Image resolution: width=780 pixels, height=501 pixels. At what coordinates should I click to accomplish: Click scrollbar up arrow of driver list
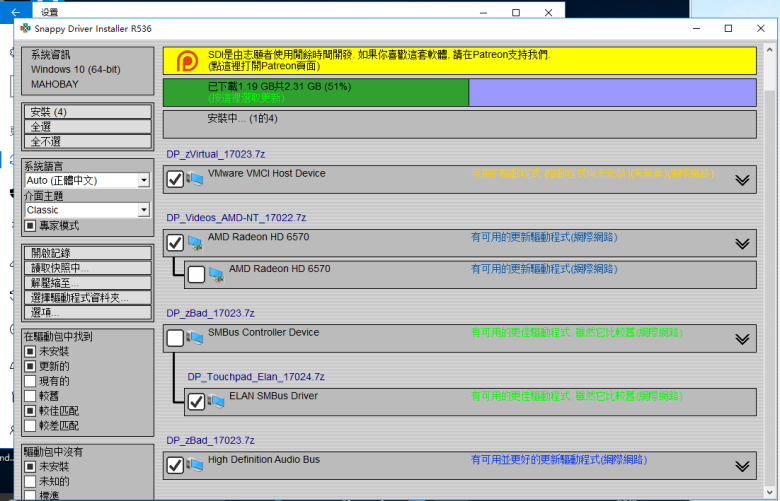pyautogui.click(x=770, y=50)
